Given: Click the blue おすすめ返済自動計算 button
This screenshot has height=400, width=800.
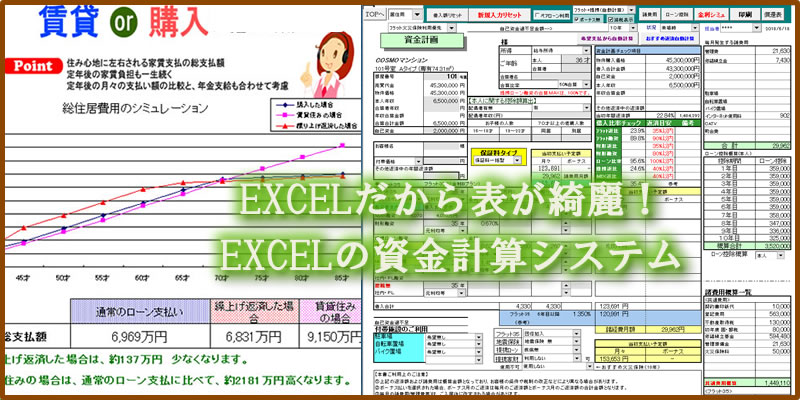Looking at the screenshot, I should (669, 38).
